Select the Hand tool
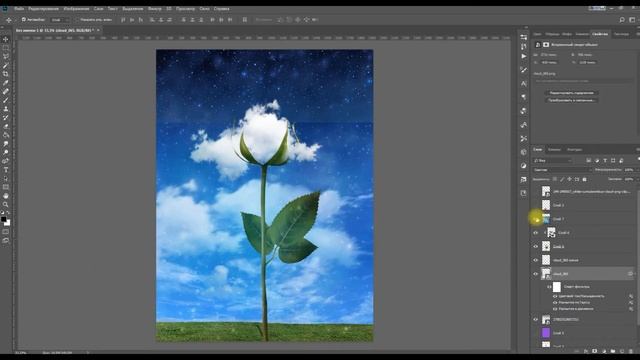Image resolution: width=640 pixels, height=360 pixels. (x=6, y=196)
